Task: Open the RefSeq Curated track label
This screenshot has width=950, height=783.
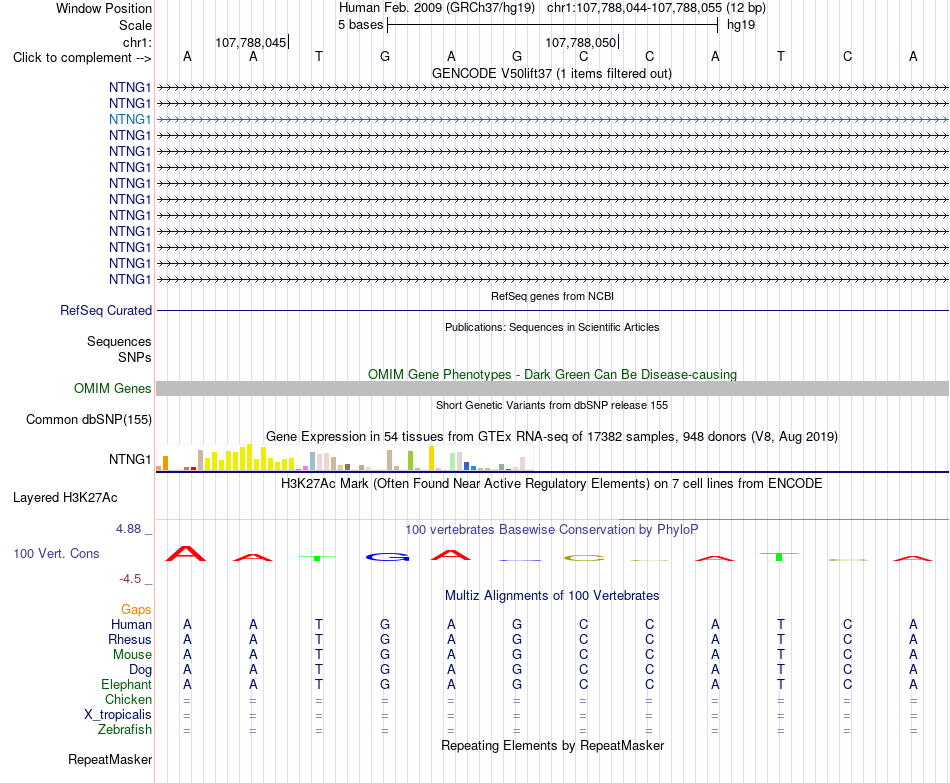Action: pos(106,310)
